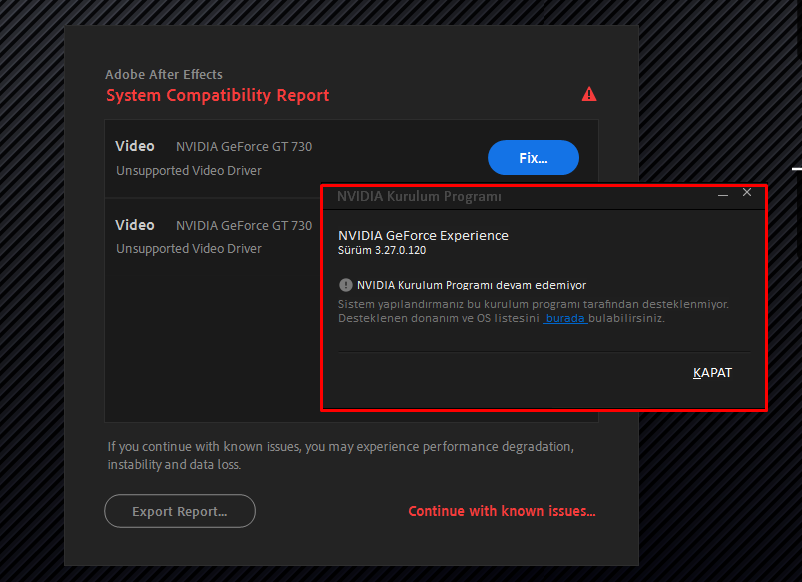Click the KAPAT button in NVIDIA installer
Viewport: 802px width, 582px height.
click(x=712, y=373)
